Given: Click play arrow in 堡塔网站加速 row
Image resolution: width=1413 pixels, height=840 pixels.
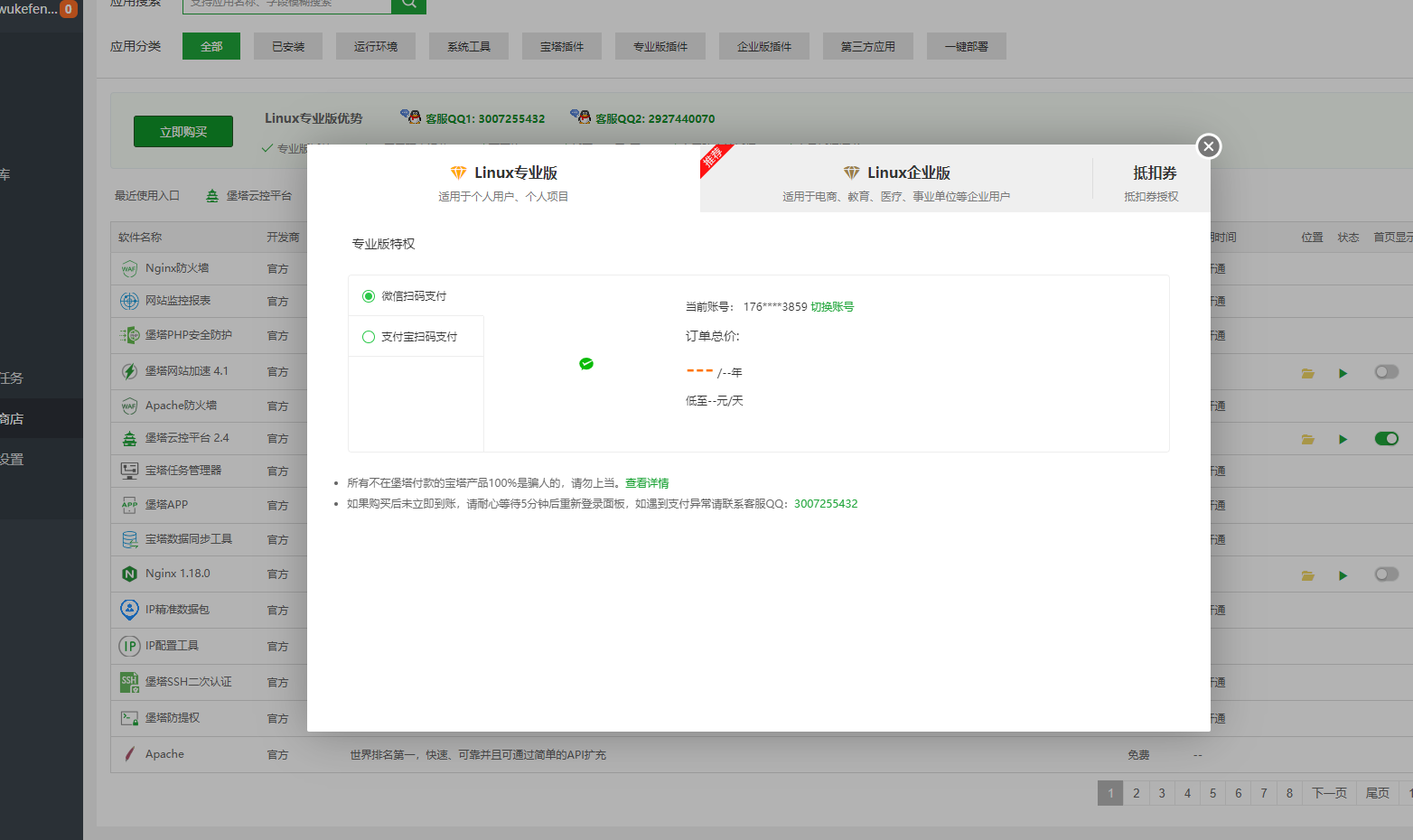Looking at the screenshot, I should 1343,373.
